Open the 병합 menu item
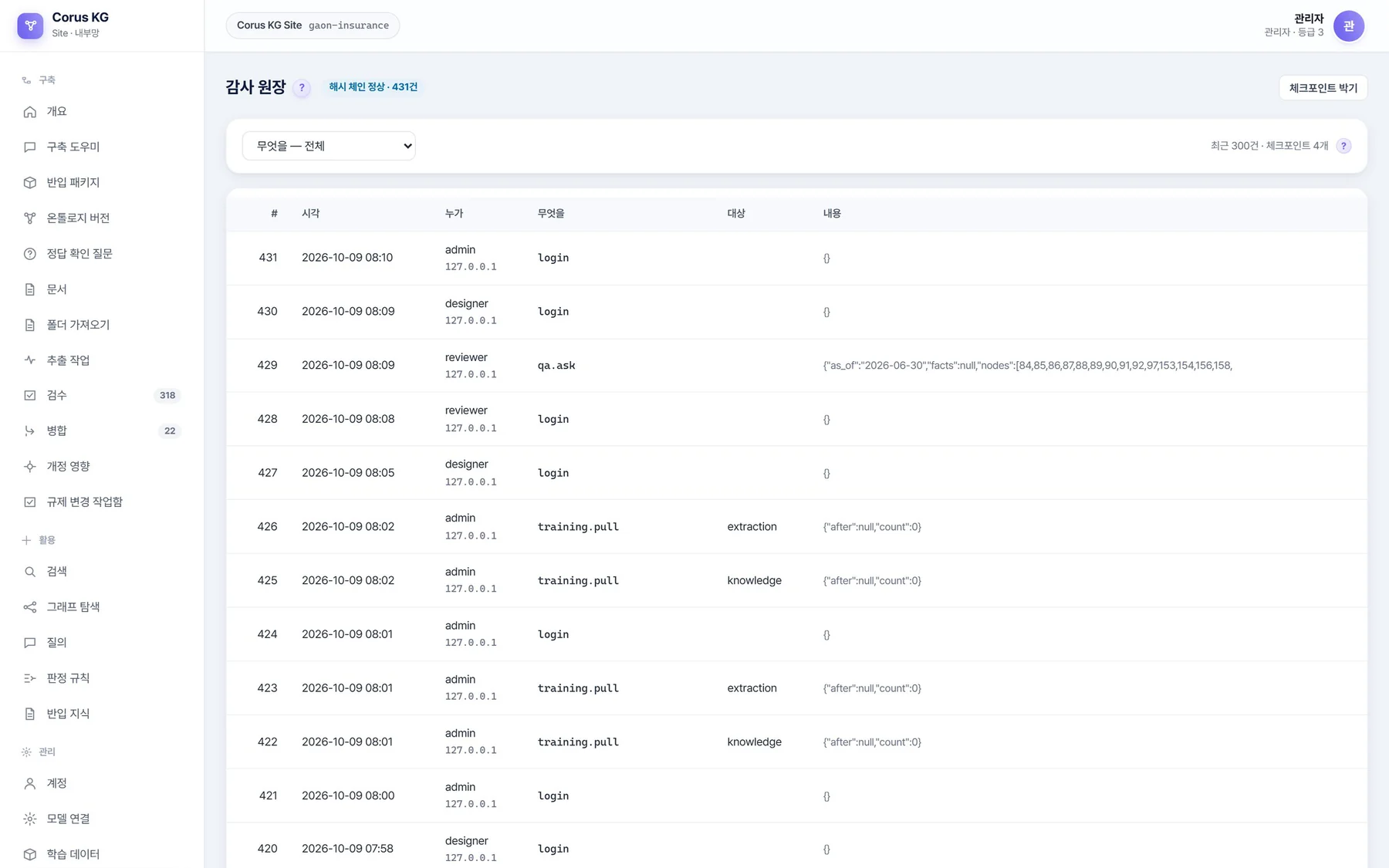The width and height of the screenshot is (1389, 868). [102, 431]
